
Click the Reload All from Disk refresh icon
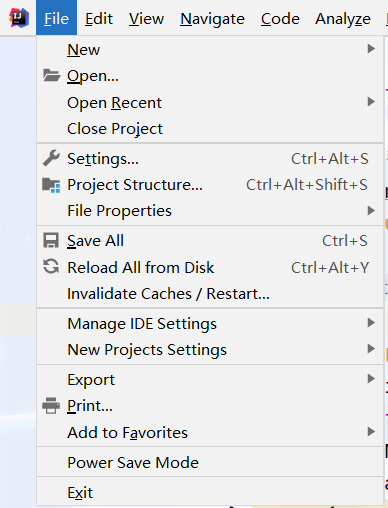pos(51,267)
